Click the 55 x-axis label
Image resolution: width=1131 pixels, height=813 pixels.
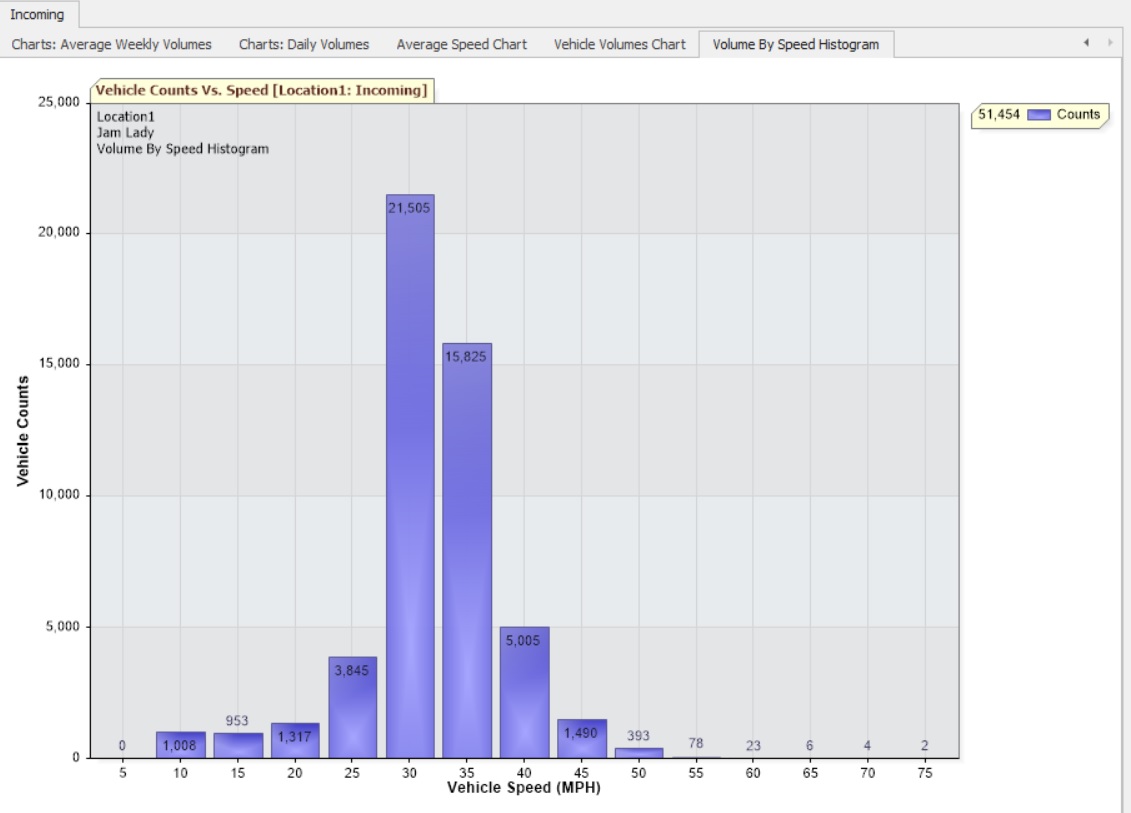click(695, 773)
